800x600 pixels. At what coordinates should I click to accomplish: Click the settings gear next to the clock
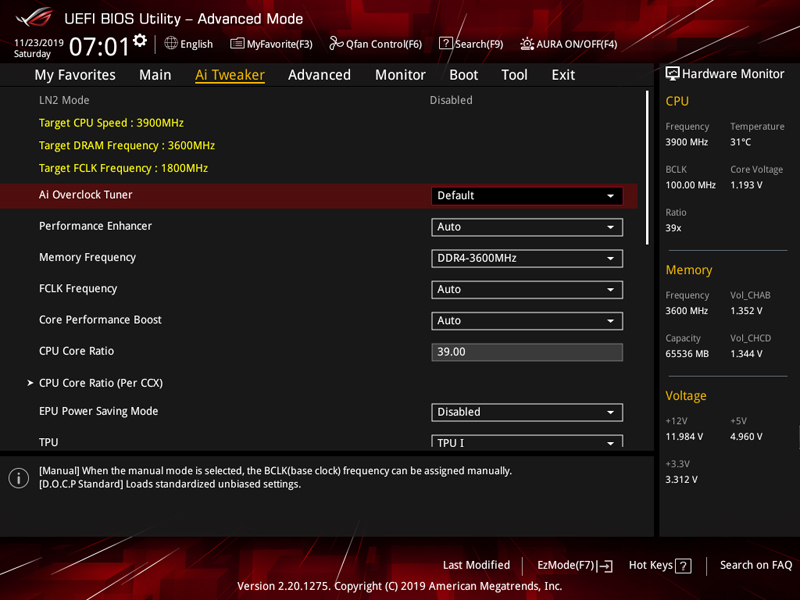tap(140, 40)
